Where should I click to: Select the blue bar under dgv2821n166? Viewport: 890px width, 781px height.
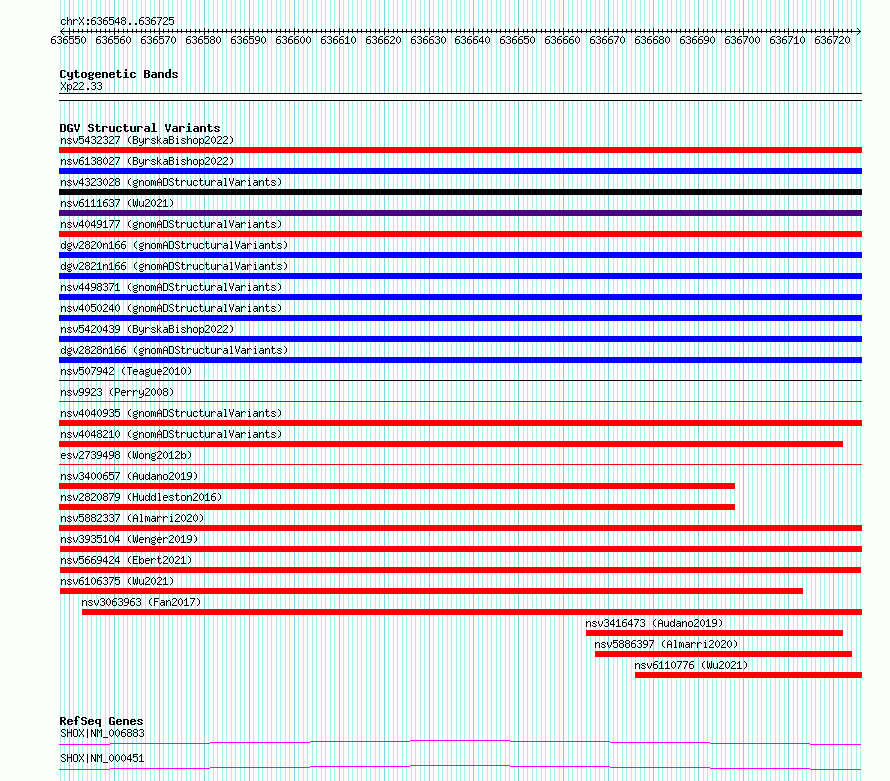(460, 276)
